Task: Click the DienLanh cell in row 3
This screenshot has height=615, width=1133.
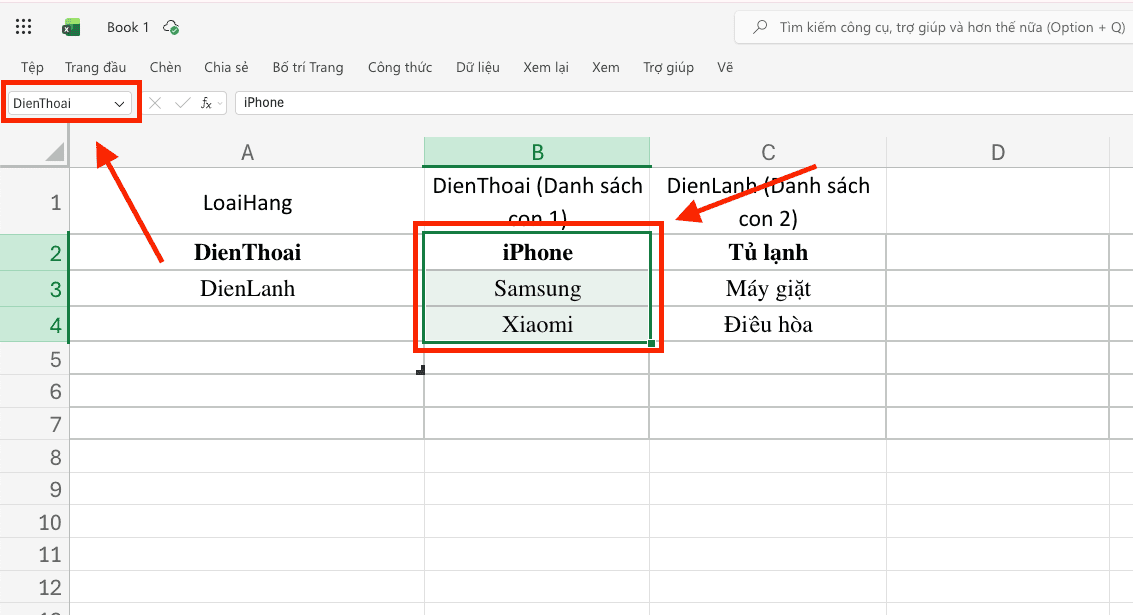Action: coord(247,288)
